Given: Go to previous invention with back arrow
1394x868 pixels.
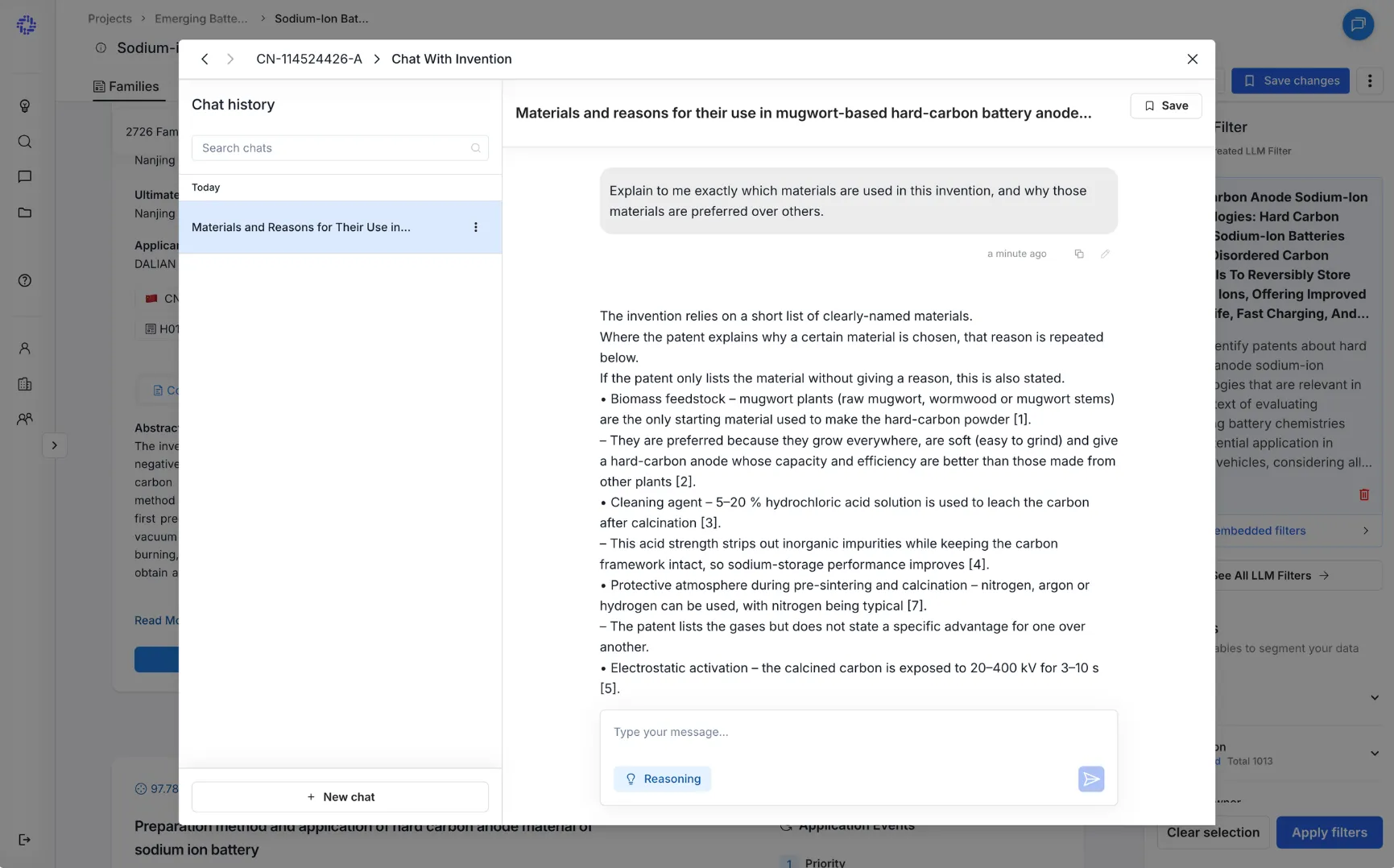Looking at the screenshot, I should tap(205, 59).
